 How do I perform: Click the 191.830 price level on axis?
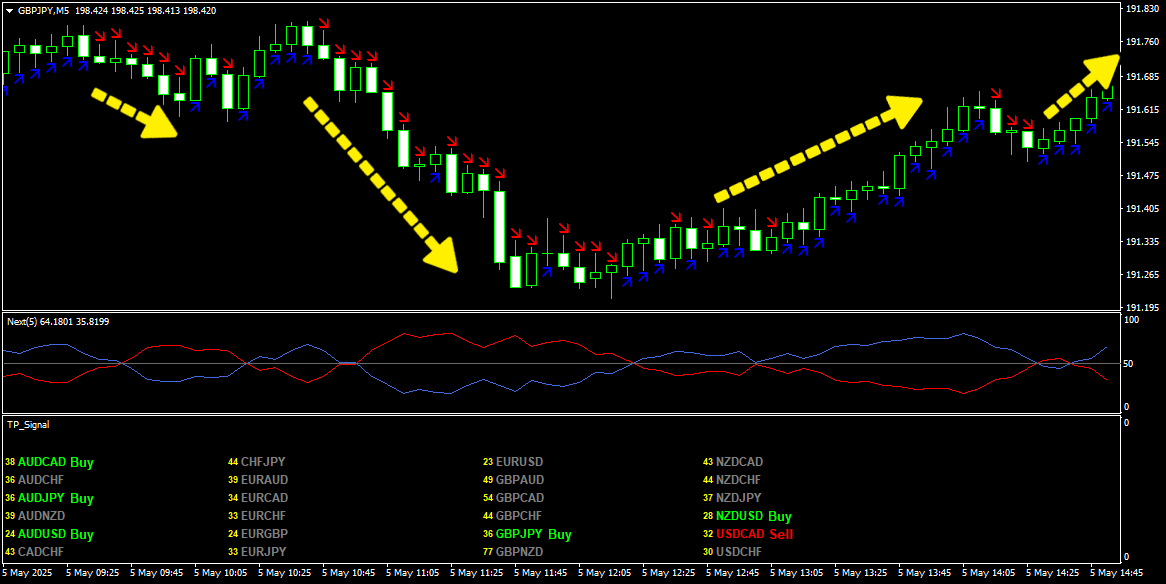[x=1140, y=9]
